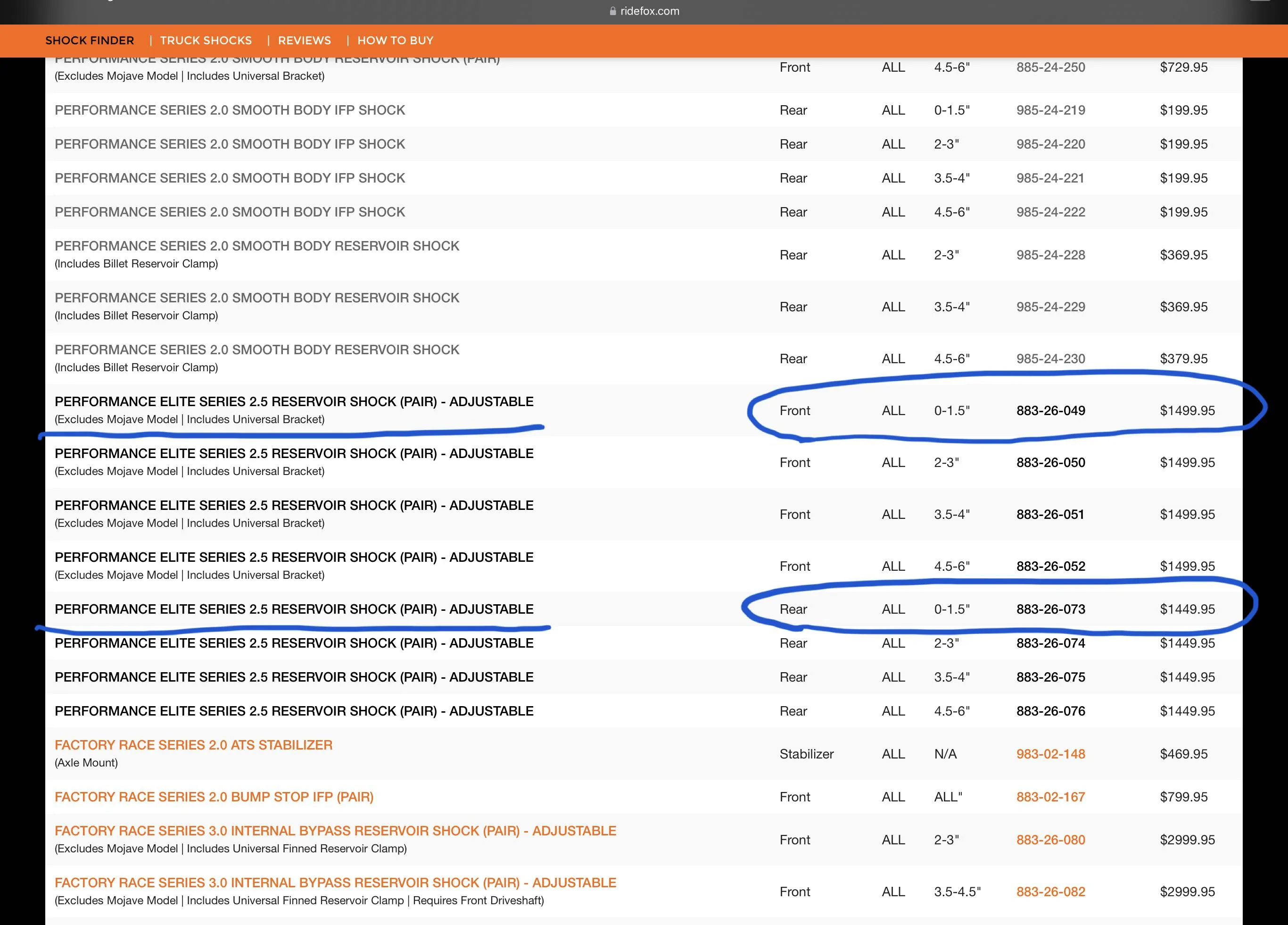Screen dimensions: 1288x925
Task: Select part number 885-24-250
Action: click(1050, 67)
